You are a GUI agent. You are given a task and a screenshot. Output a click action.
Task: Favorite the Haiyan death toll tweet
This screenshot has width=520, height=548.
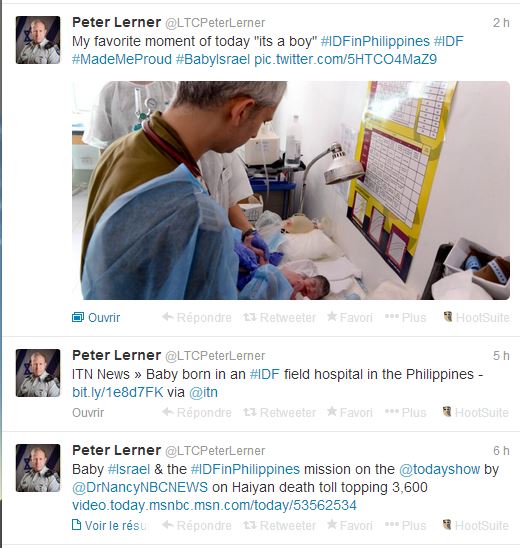tap(350, 525)
